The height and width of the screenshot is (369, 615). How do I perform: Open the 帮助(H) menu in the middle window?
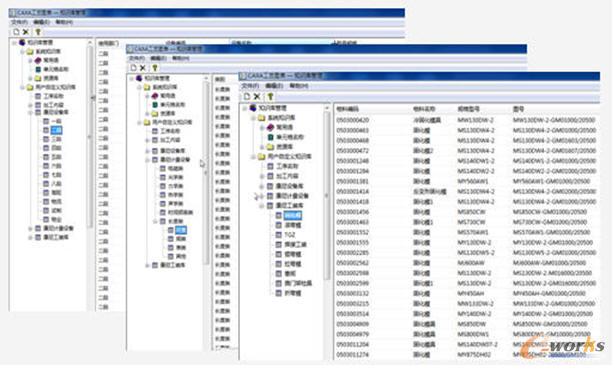[x=180, y=58]
